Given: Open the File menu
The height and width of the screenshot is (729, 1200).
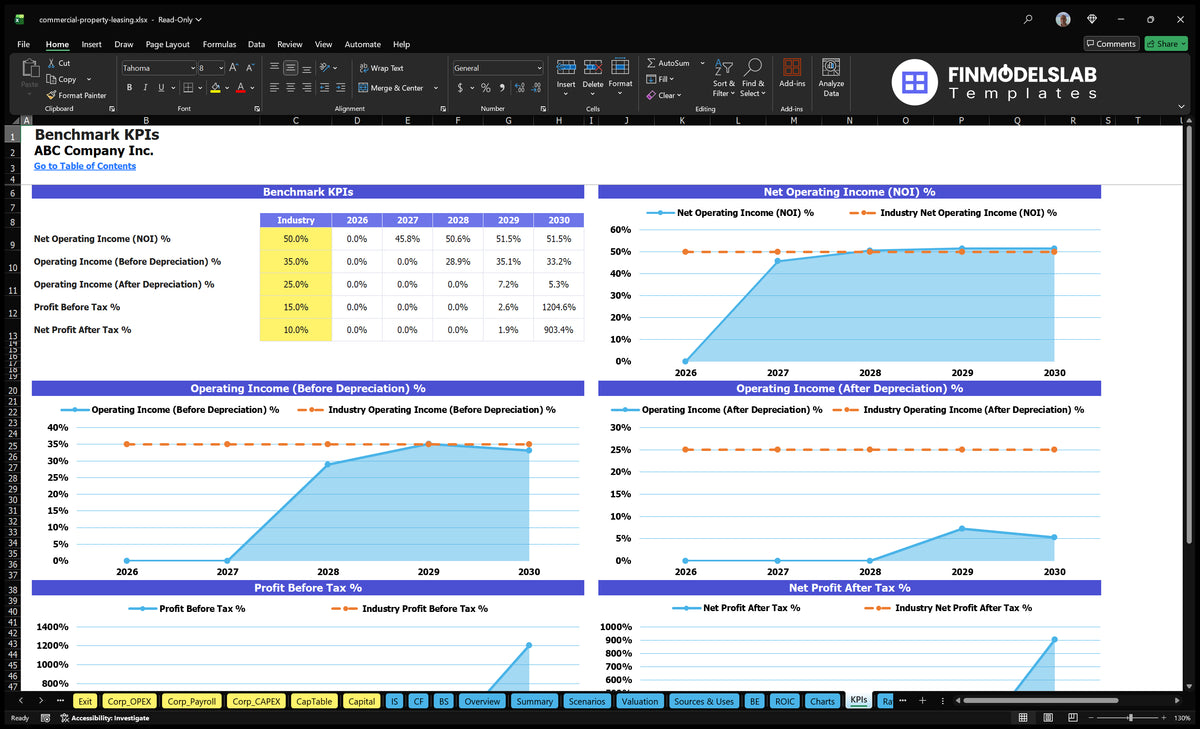Looking at the screenshot, I should click(x=23, y=44).
